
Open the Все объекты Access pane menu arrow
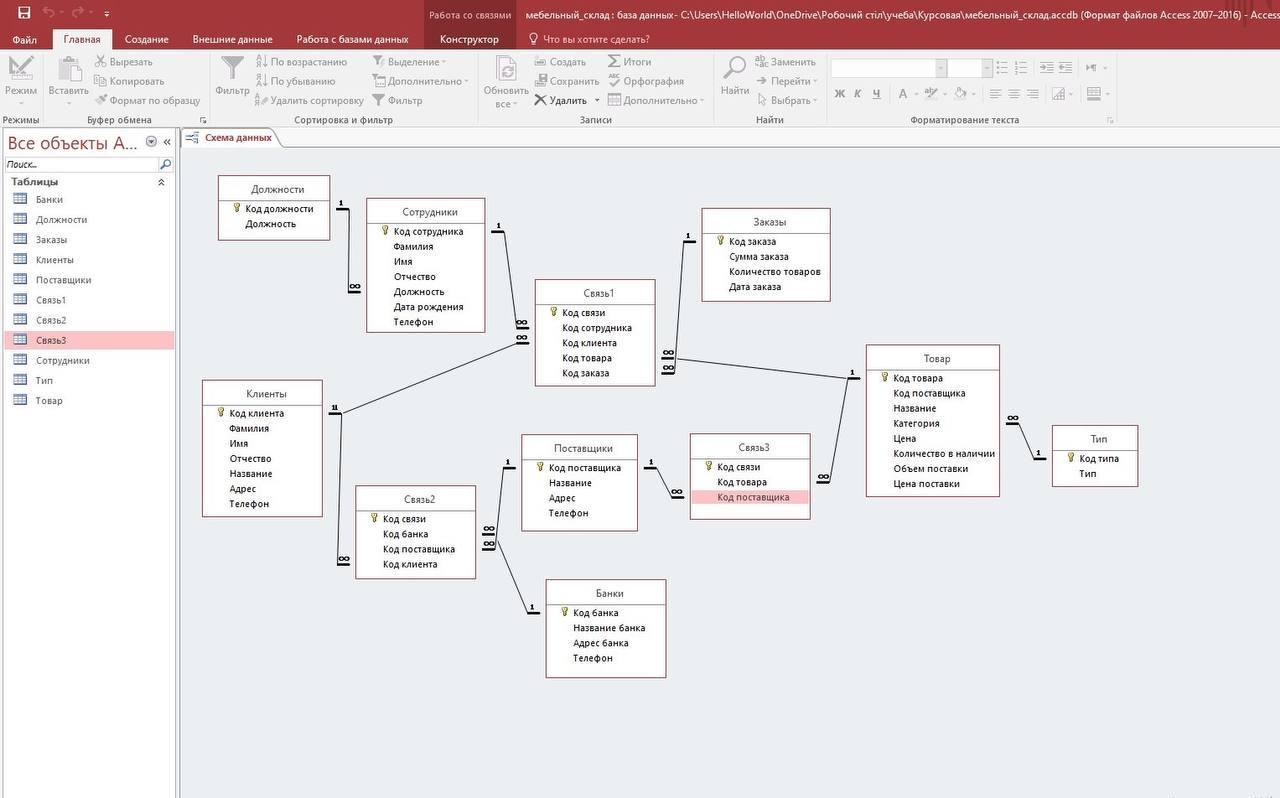click(151, 142)
